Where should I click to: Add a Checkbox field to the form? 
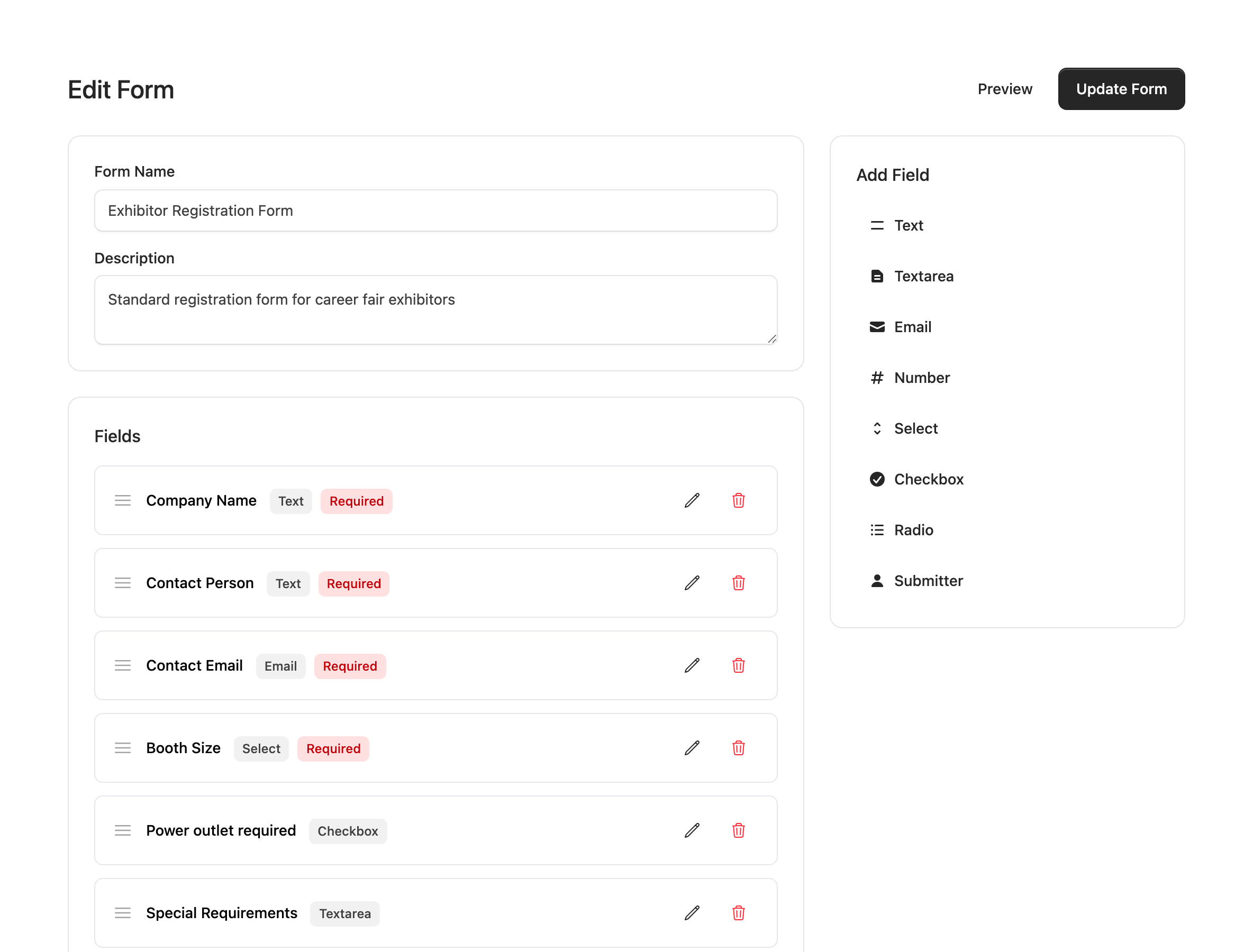click(x=929, y=479)
